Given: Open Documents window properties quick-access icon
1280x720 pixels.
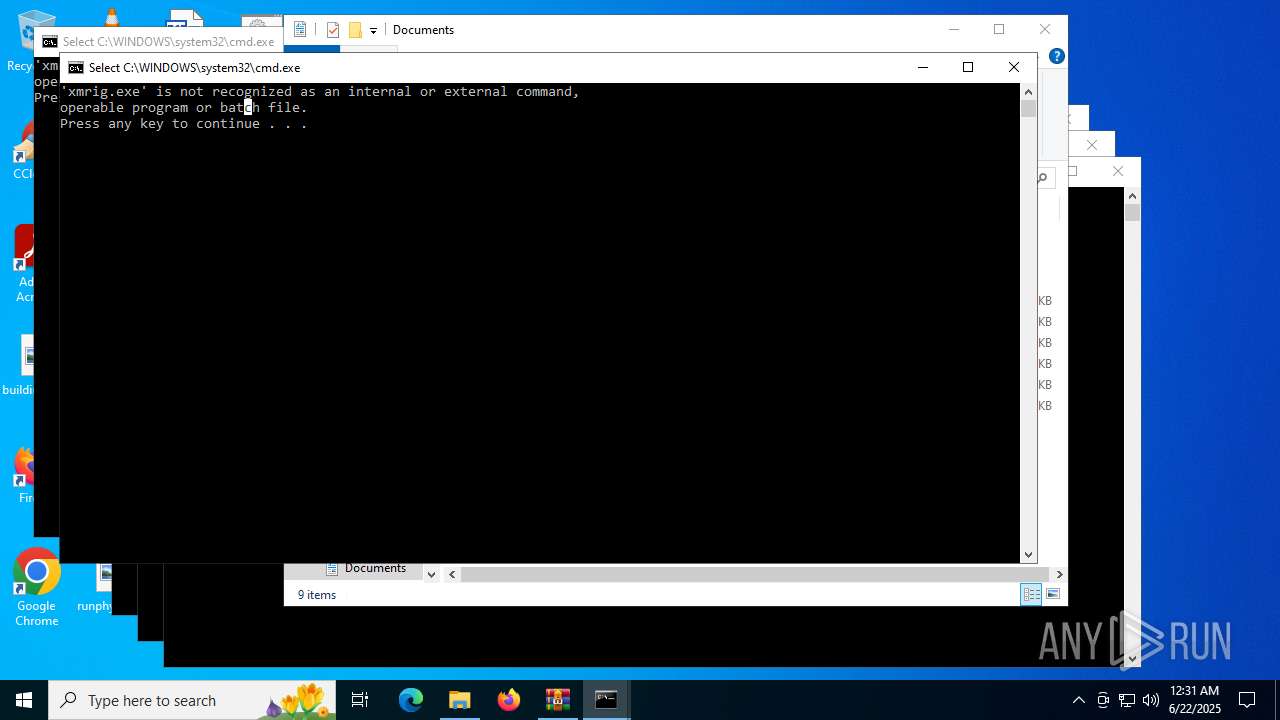Looking at the screenshot, I should click(x=300, y=30).
